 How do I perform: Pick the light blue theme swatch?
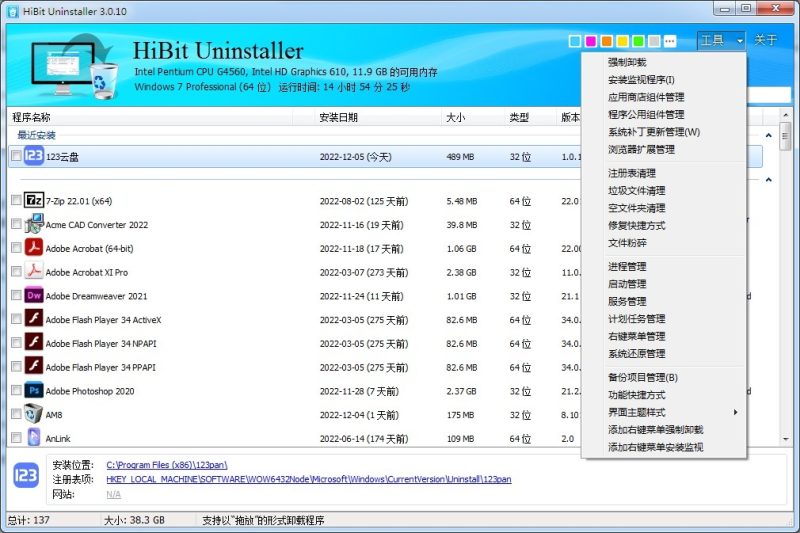coord(574,41)
